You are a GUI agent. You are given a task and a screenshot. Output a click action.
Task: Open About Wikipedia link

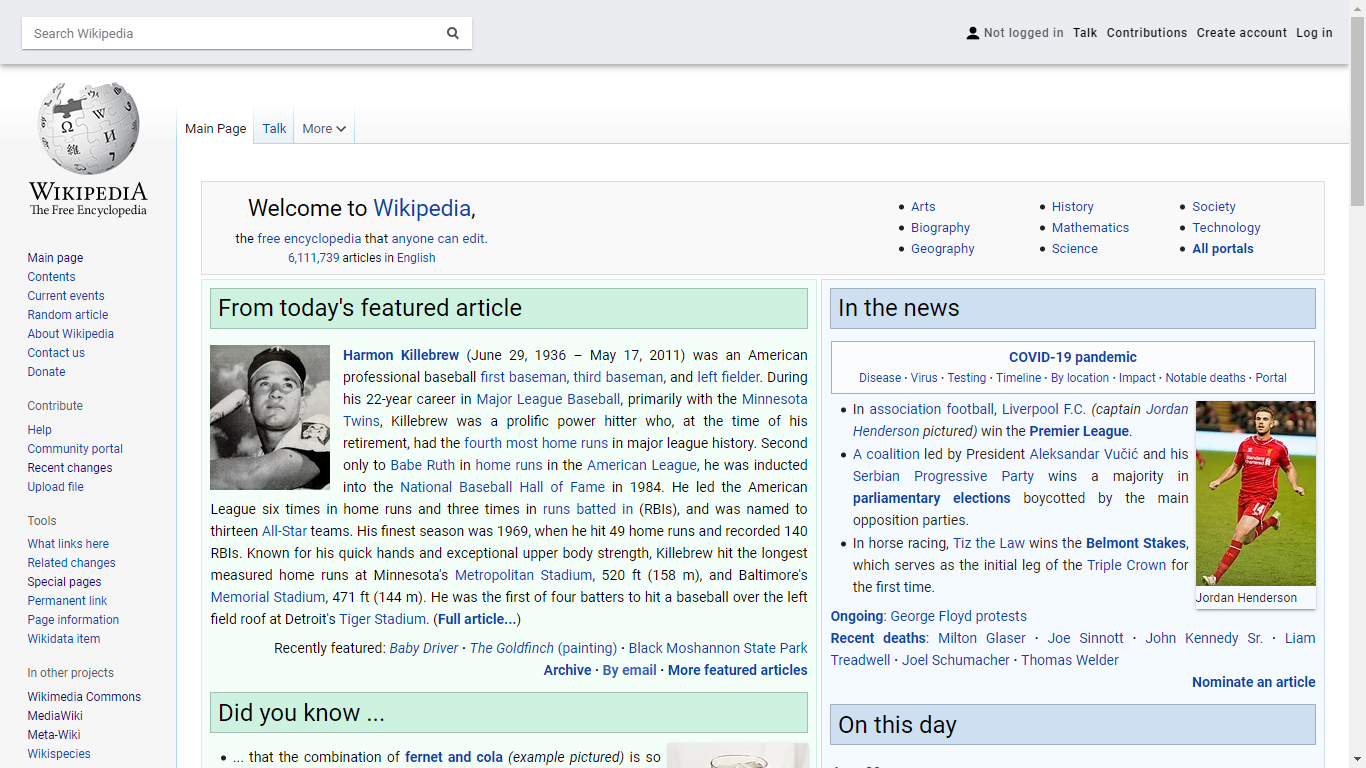70,334
